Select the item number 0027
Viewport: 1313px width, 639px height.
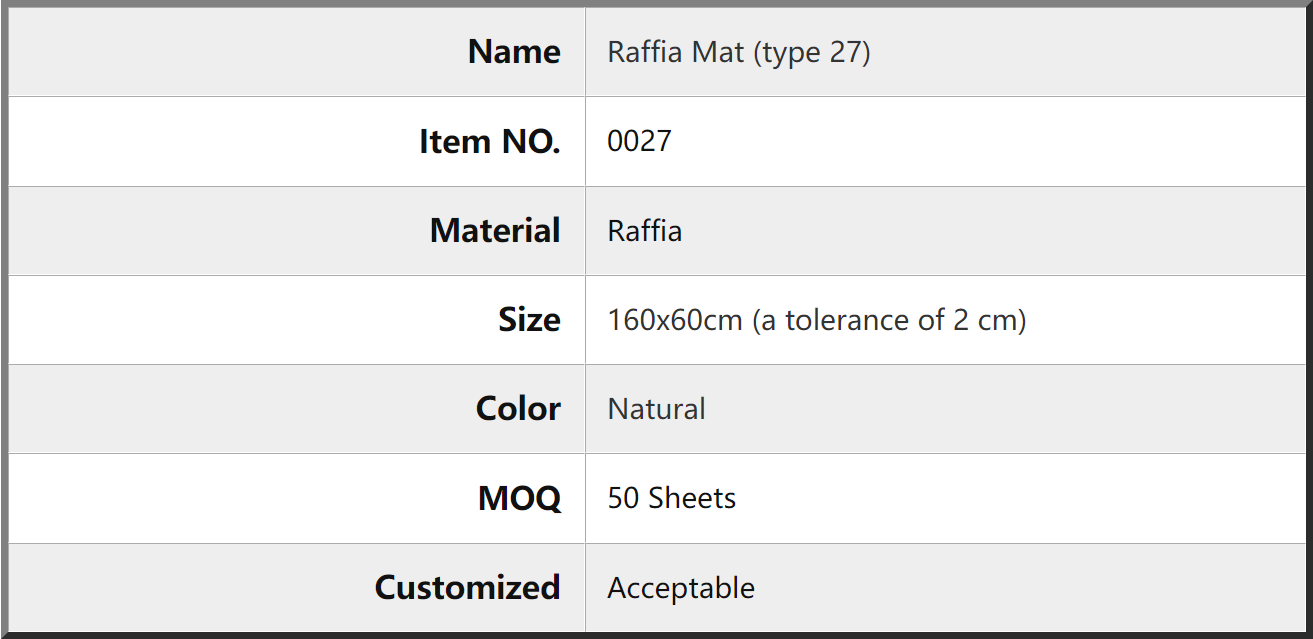[x=639, y=141]
